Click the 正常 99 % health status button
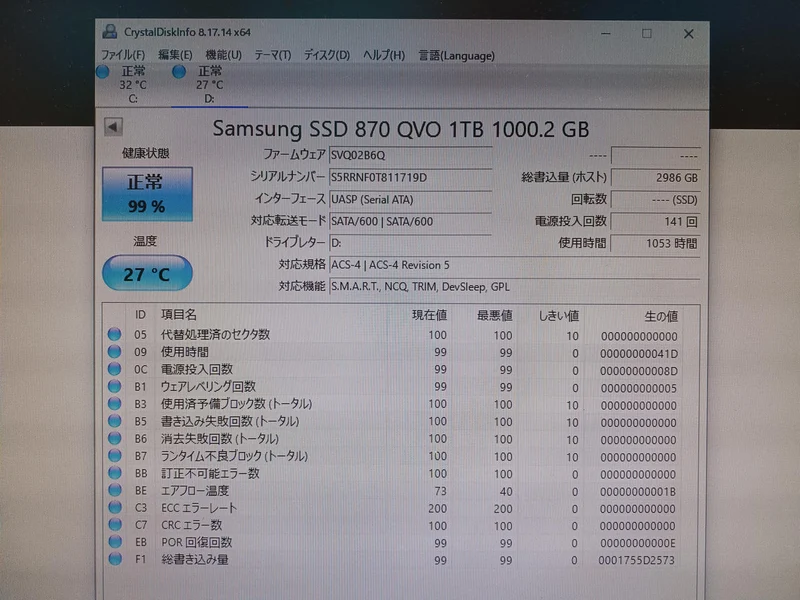800x600 pixels. click(x=147, y=194)
